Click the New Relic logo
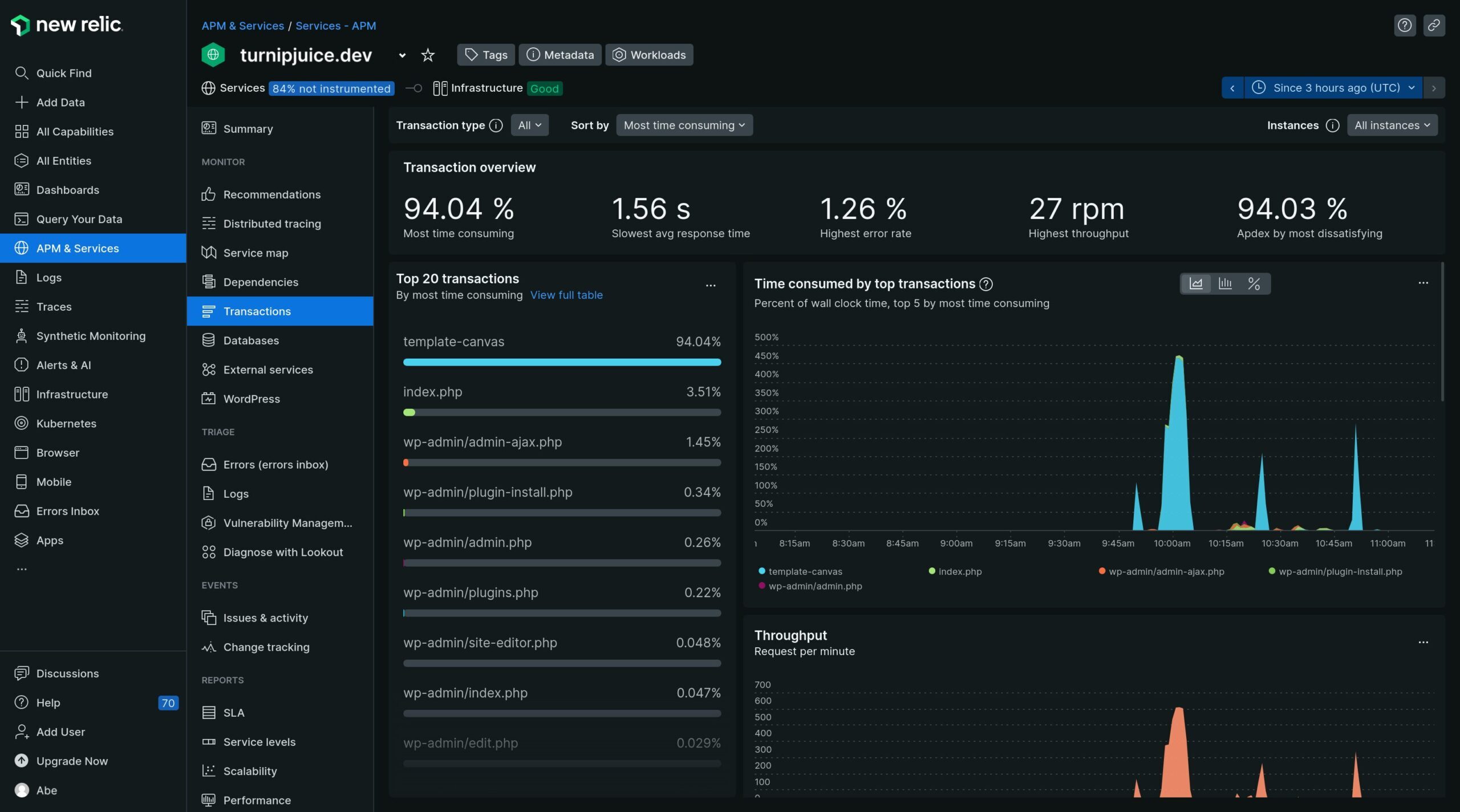This screenshot has height=812, width=1460. (67, 25)
